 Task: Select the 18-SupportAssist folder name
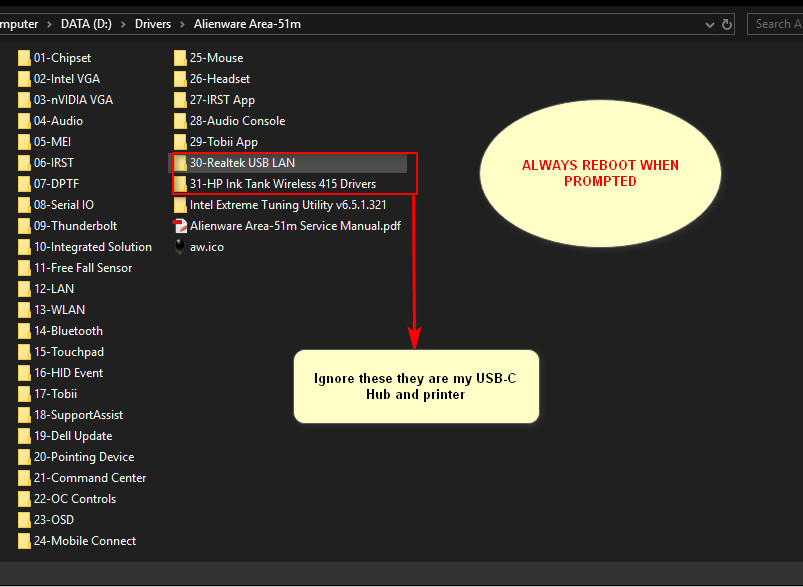pos(78,415)
